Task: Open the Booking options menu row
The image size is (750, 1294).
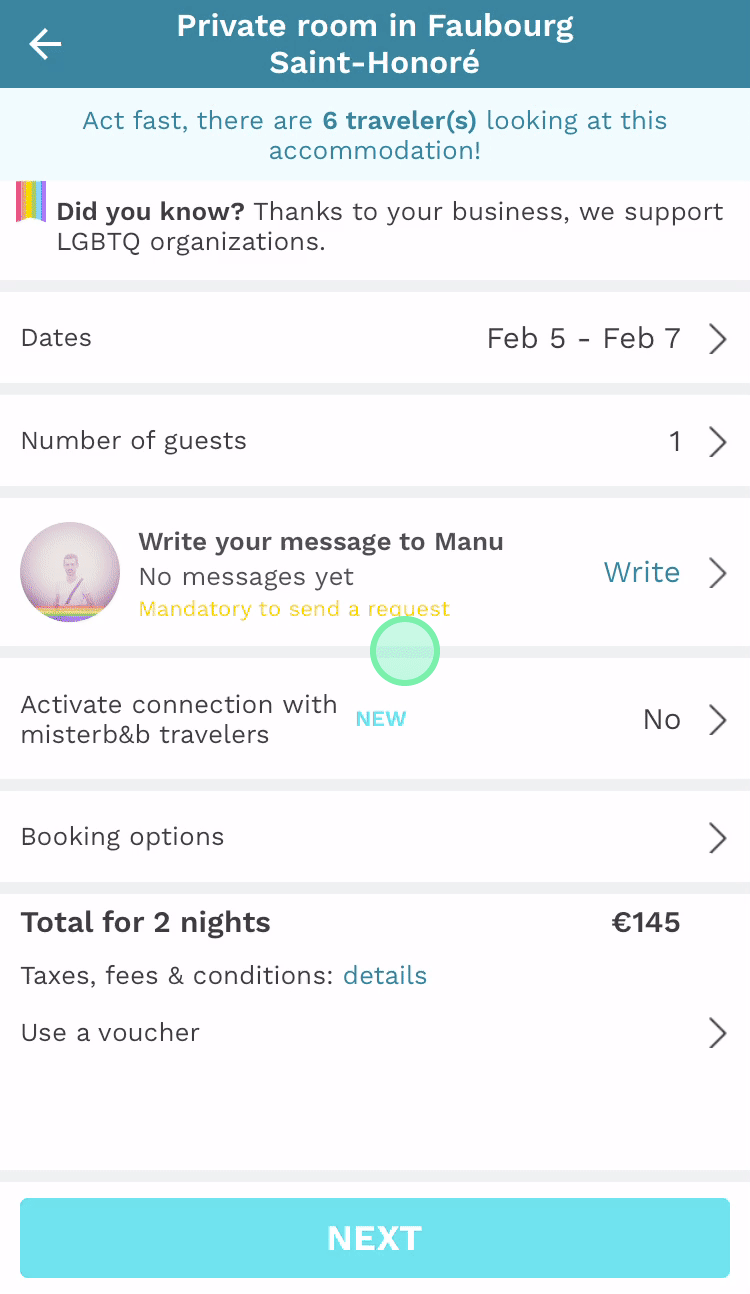Action: [123, 837]
